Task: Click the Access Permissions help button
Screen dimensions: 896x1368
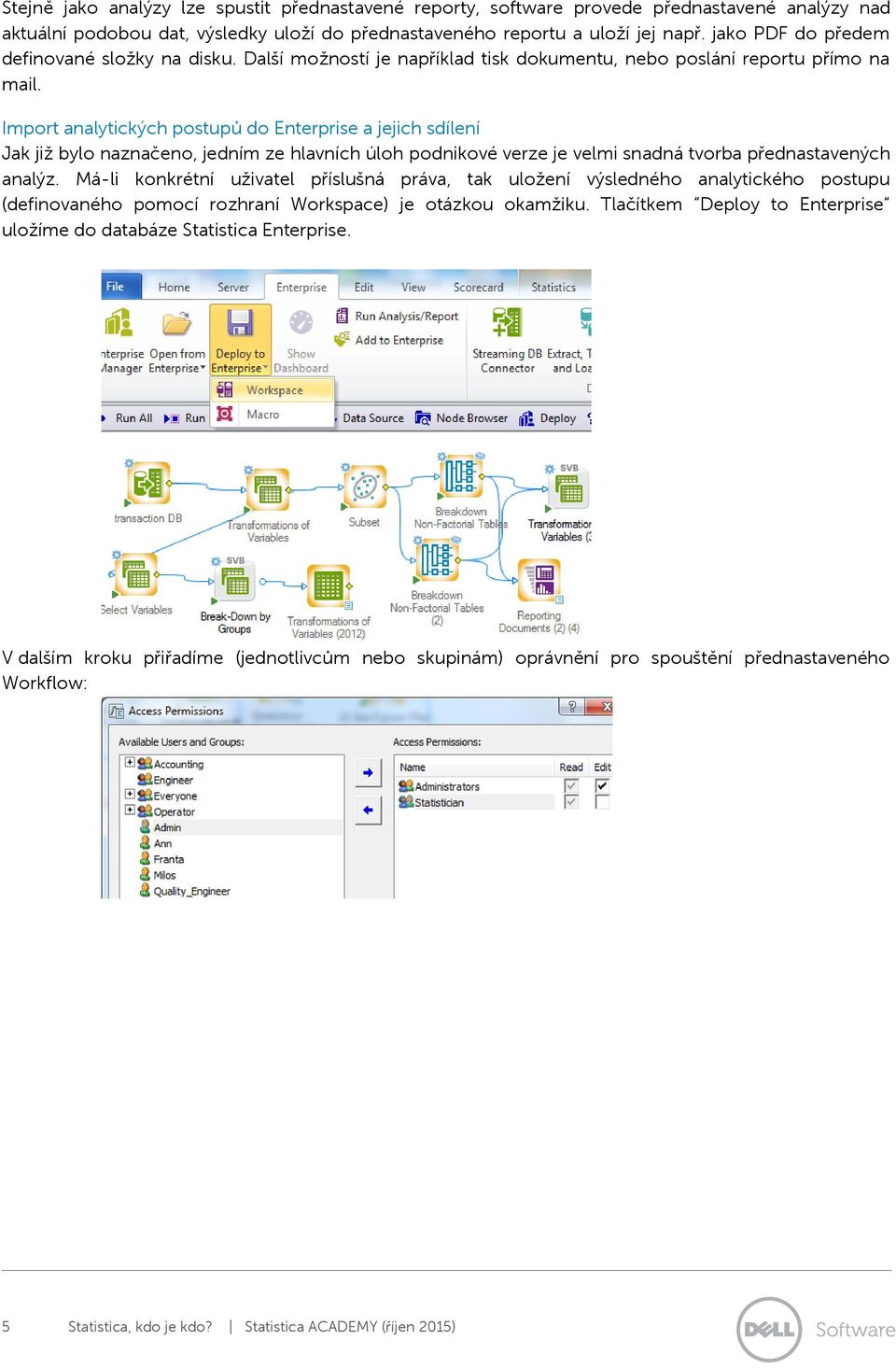Action: coord(572,707)
